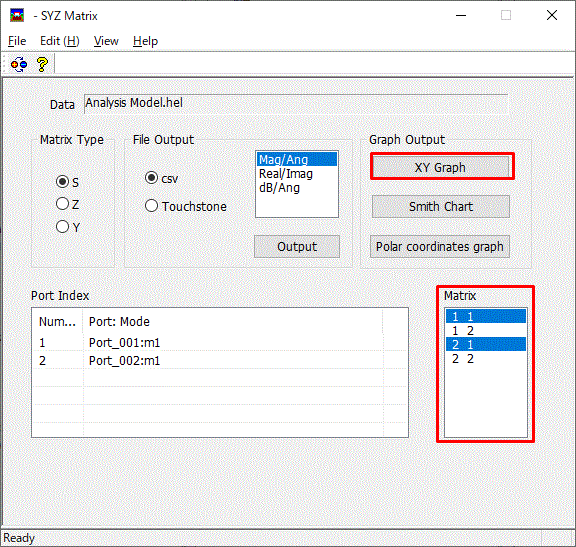Click the XY Graph button
The image size is (576, 547).
click(x=441, y=167)
